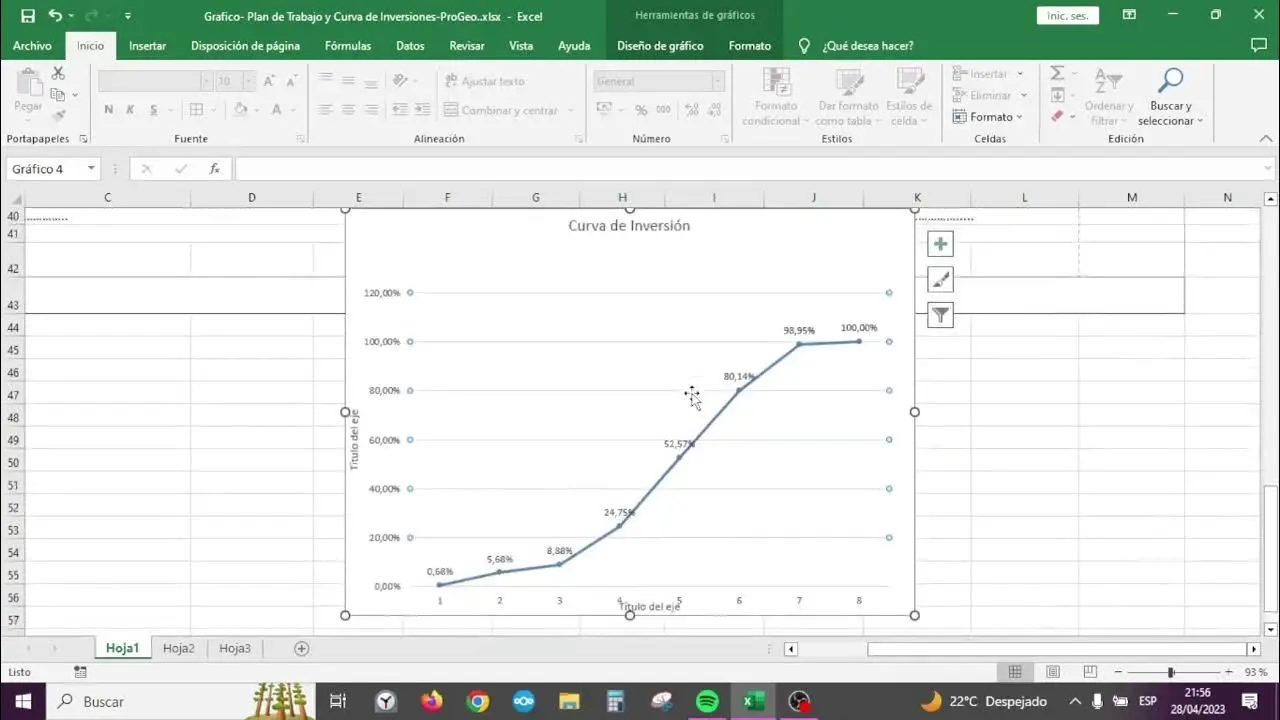The width and height of the screenshot is (1280, 720).
Task: Click the zoom out minus icon
Action: [x=1118, y=672]
